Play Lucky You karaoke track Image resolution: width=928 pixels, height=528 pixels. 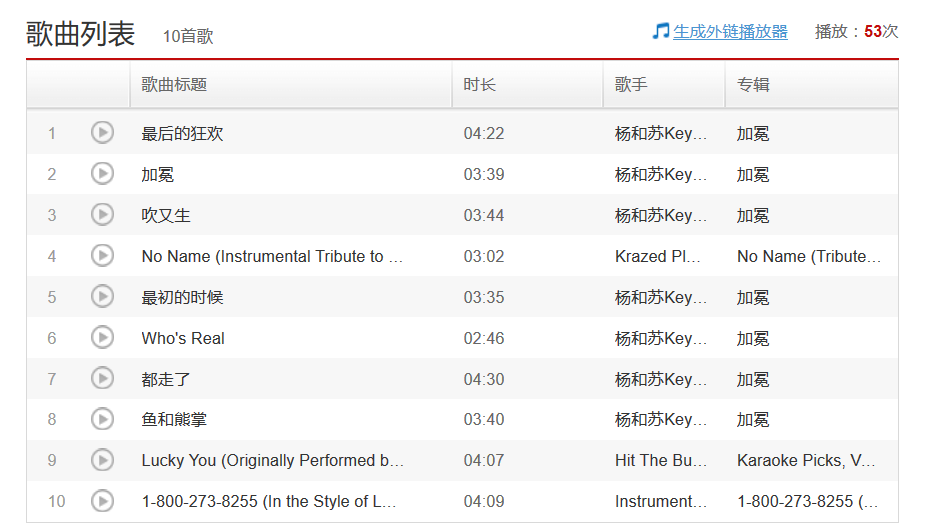coord(102,461)
